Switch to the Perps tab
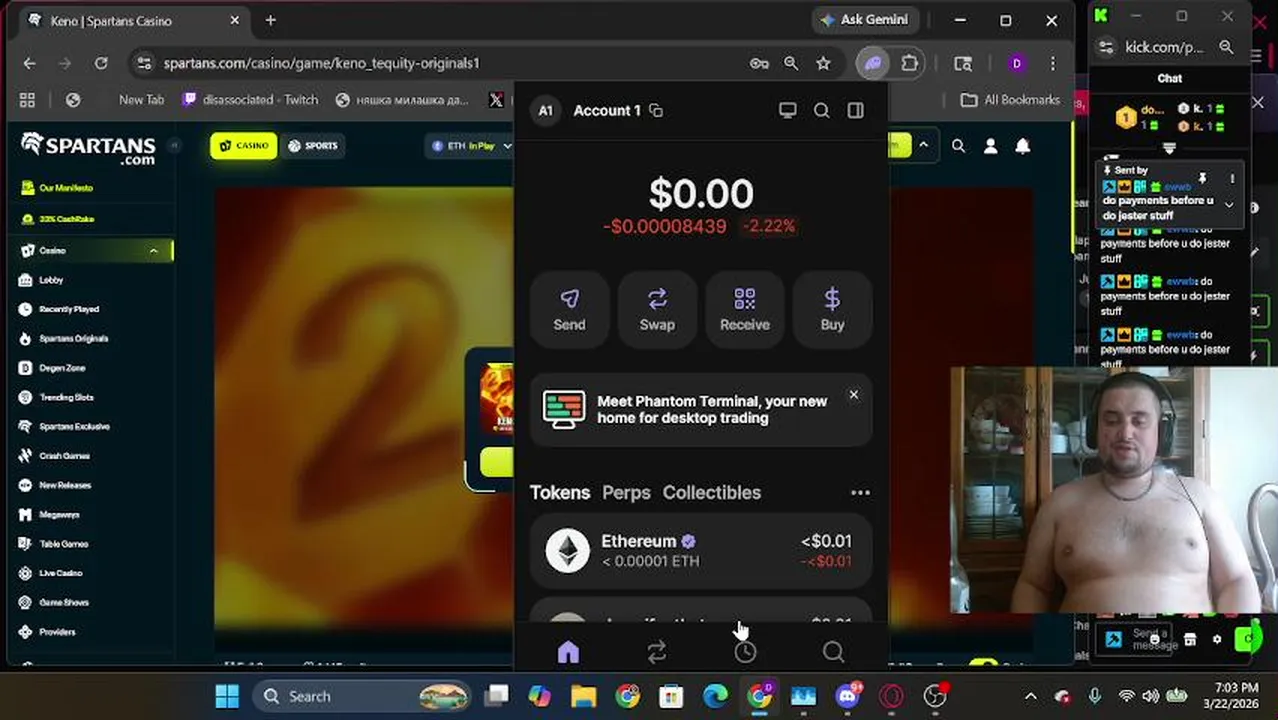The width and height of the screenshot is (1278, 720). pos(626,492)
